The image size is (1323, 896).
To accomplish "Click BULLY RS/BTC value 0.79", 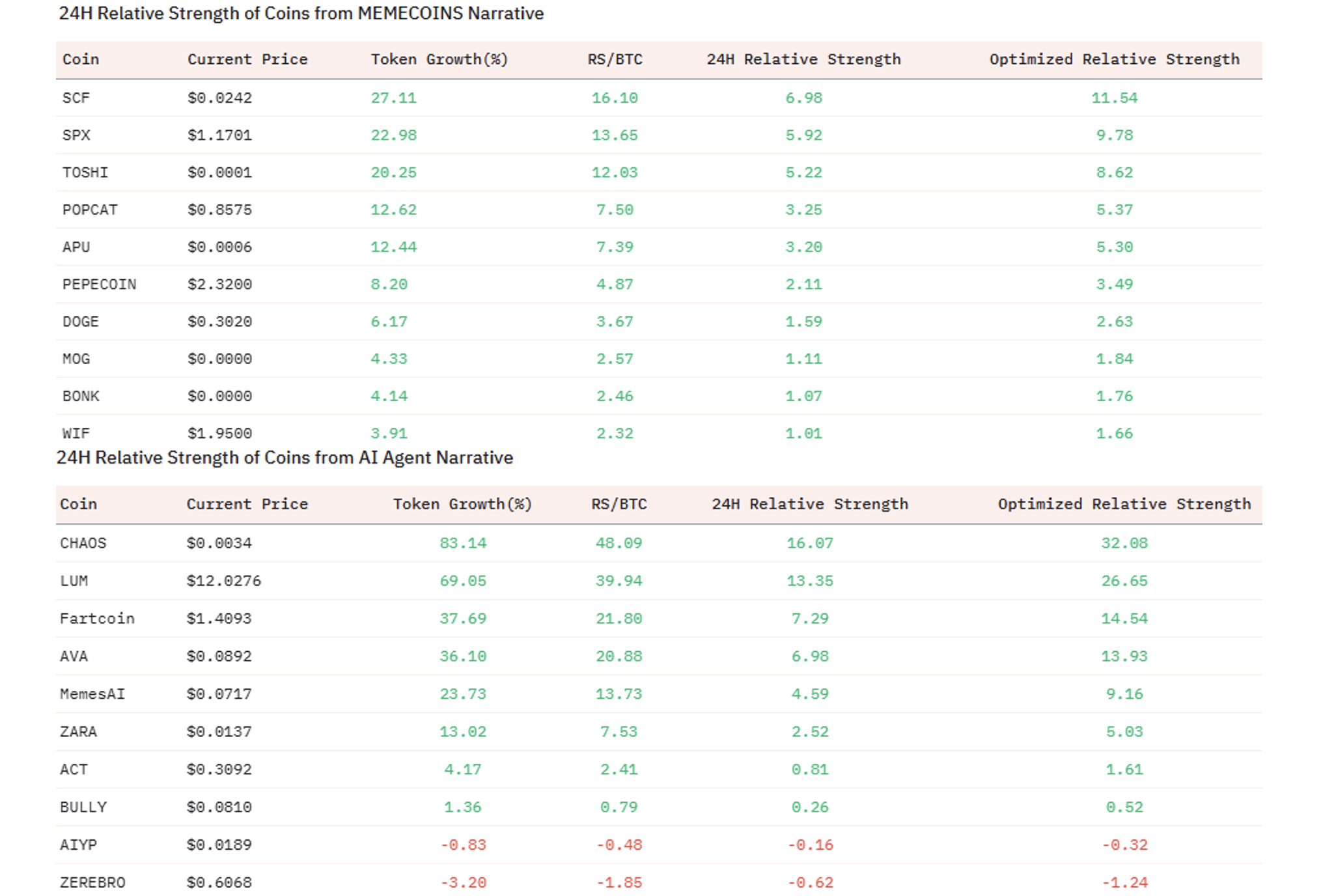I will [x=619, y=807].
